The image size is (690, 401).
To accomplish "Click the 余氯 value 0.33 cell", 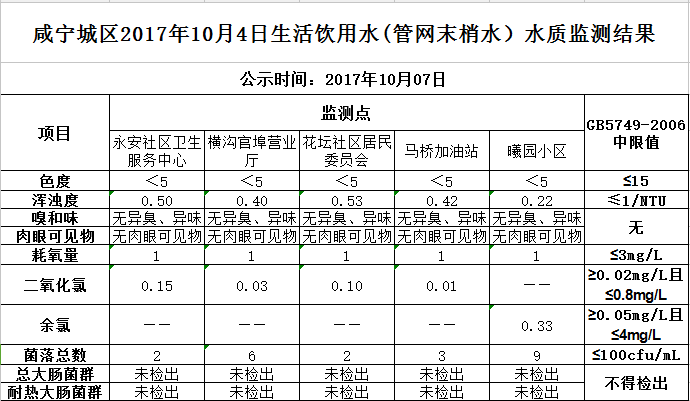I will (x=536, y=325).
